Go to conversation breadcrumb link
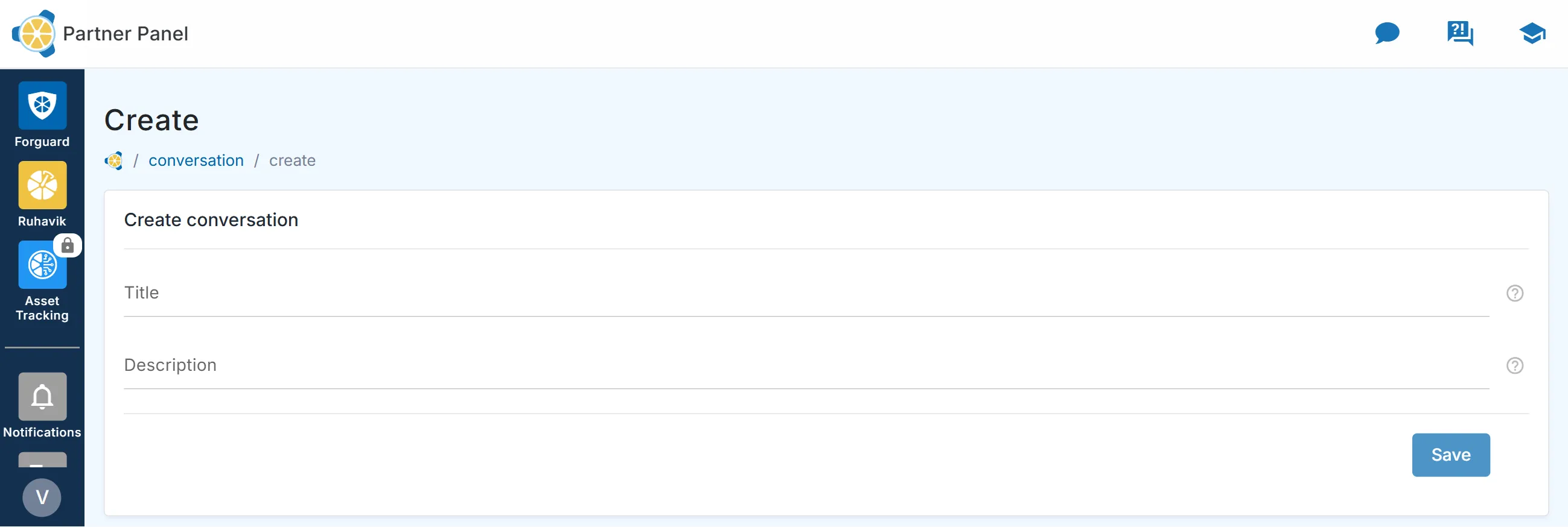The image size is (1568, 527). [x=196, y=160]
